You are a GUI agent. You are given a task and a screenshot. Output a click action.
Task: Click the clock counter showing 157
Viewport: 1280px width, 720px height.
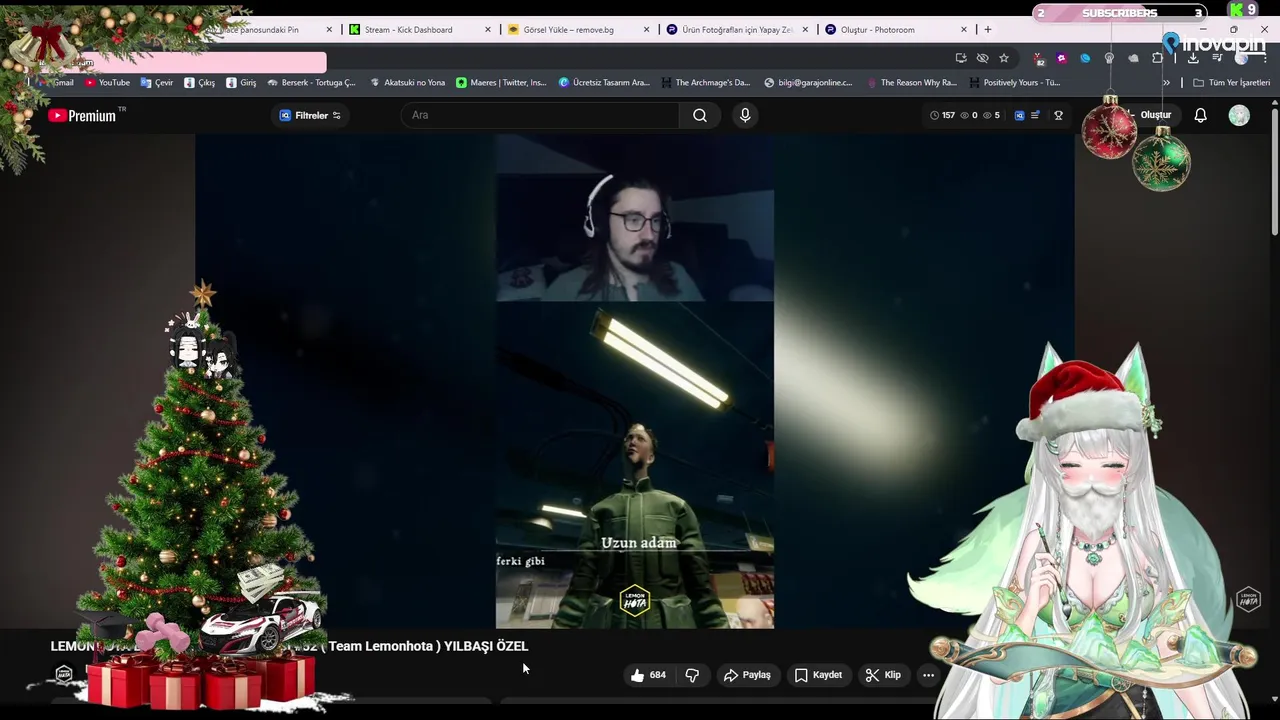point(942,115)
